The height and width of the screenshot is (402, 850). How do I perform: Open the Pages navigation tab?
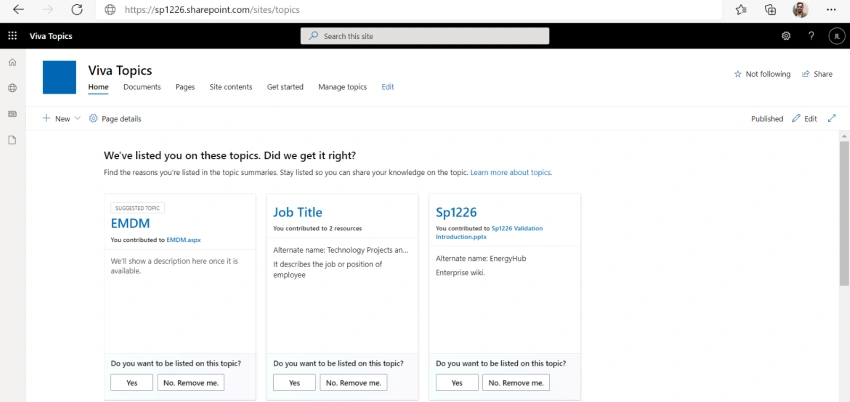point(185,87)
